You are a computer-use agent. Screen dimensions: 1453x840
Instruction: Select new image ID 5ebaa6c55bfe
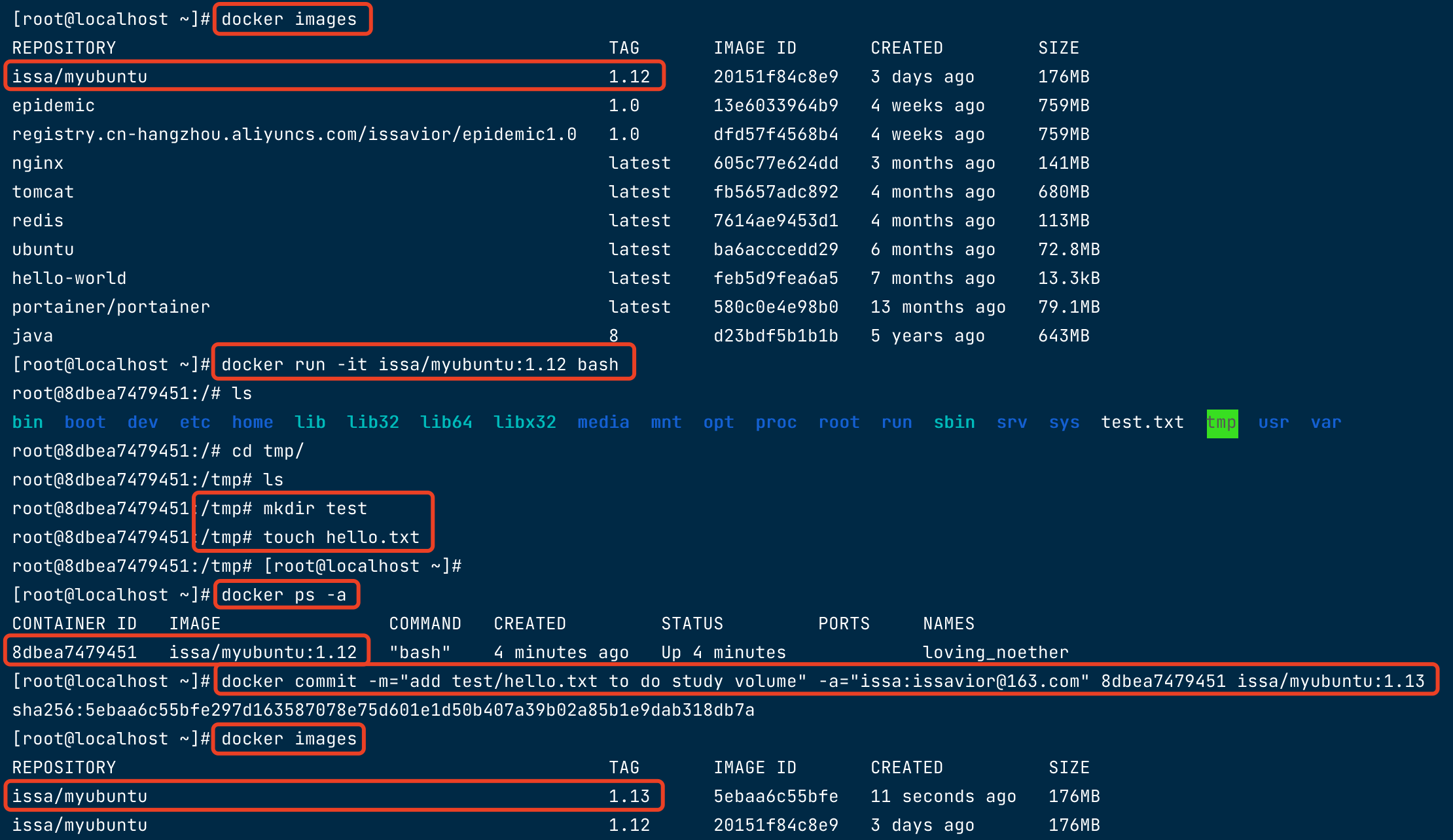(776, 796)
